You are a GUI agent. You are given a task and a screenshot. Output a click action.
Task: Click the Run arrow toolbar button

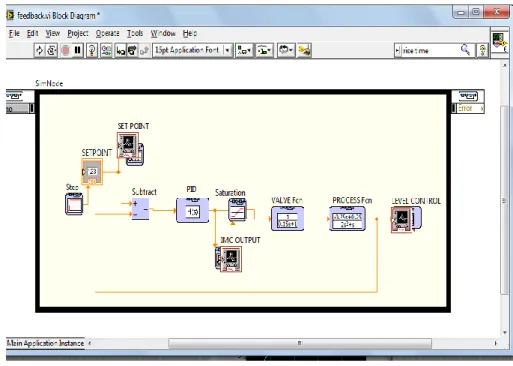click(x=39, y=50)
